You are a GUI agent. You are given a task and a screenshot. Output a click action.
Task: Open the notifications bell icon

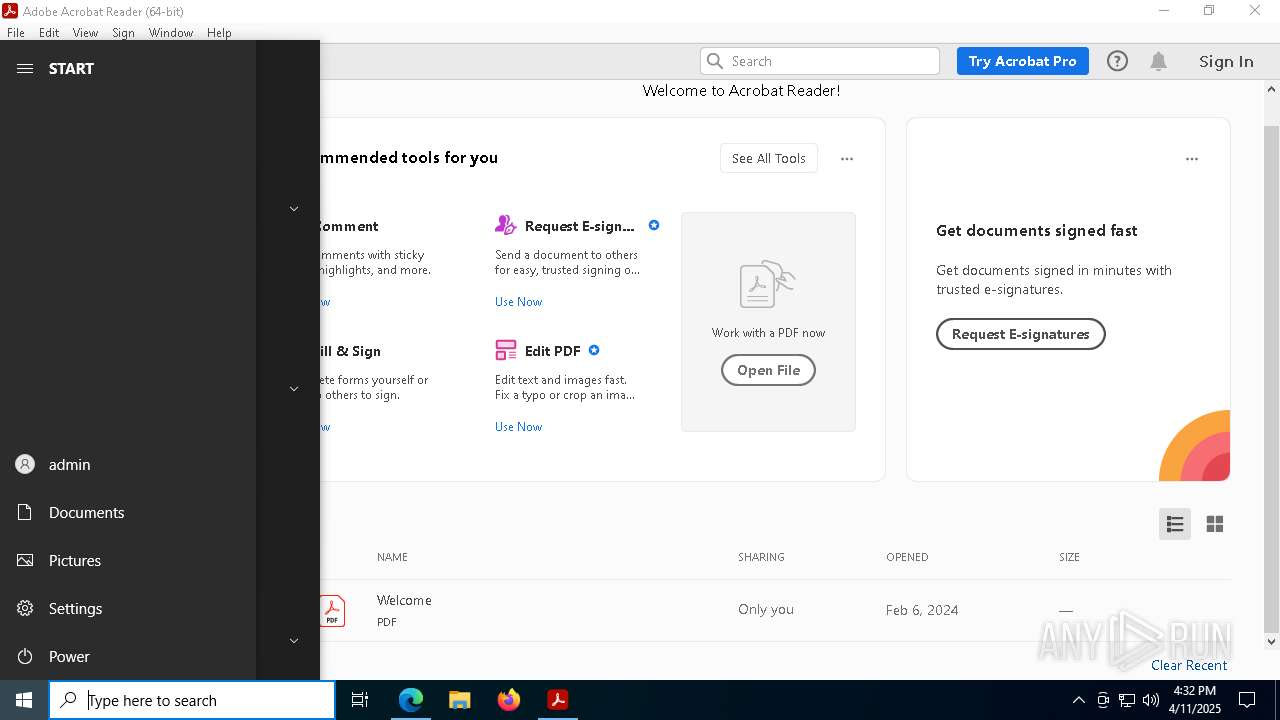[x=1158, y=61]
